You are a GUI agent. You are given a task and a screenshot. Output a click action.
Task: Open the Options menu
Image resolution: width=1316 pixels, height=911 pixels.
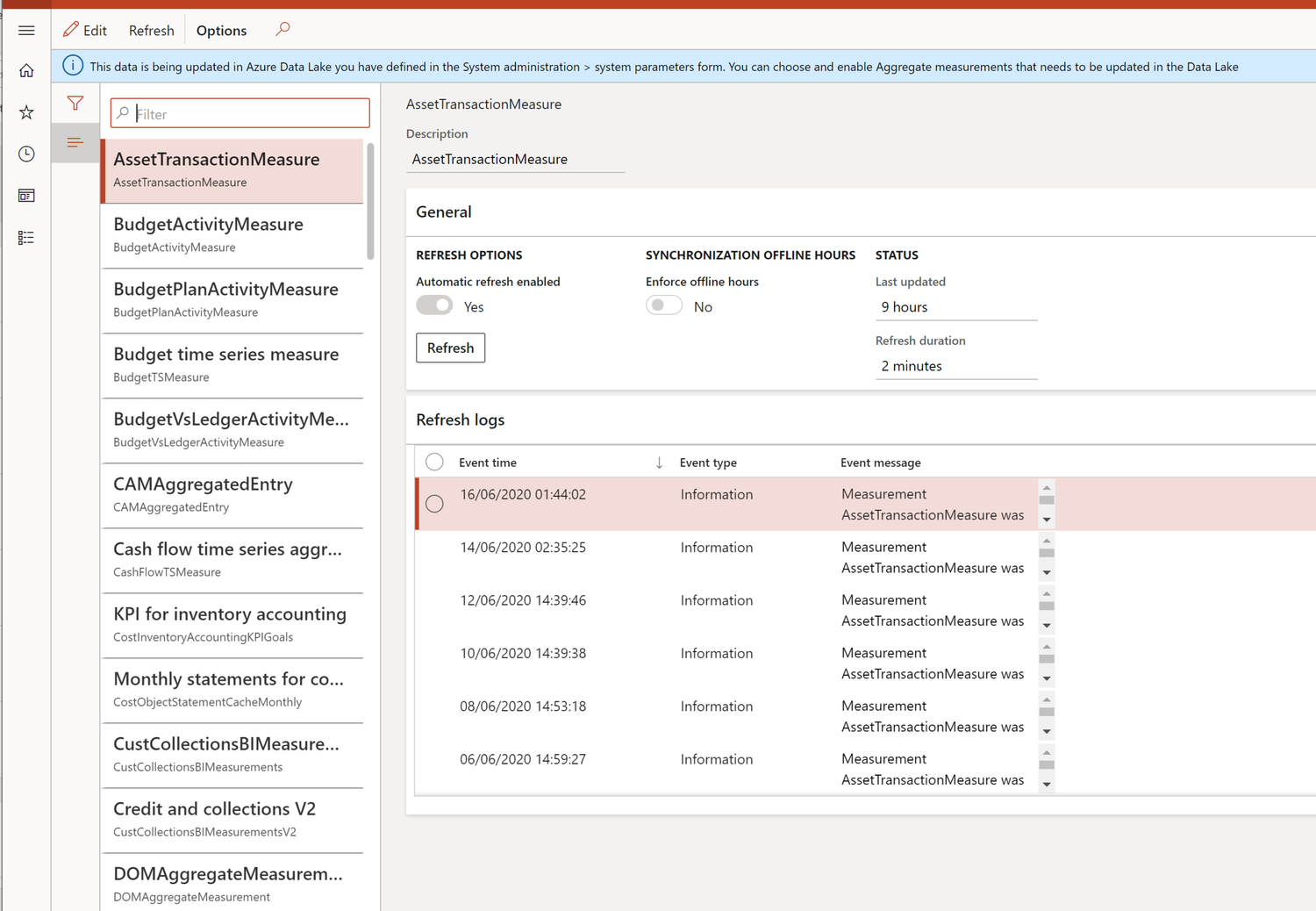tap(220, 30)
